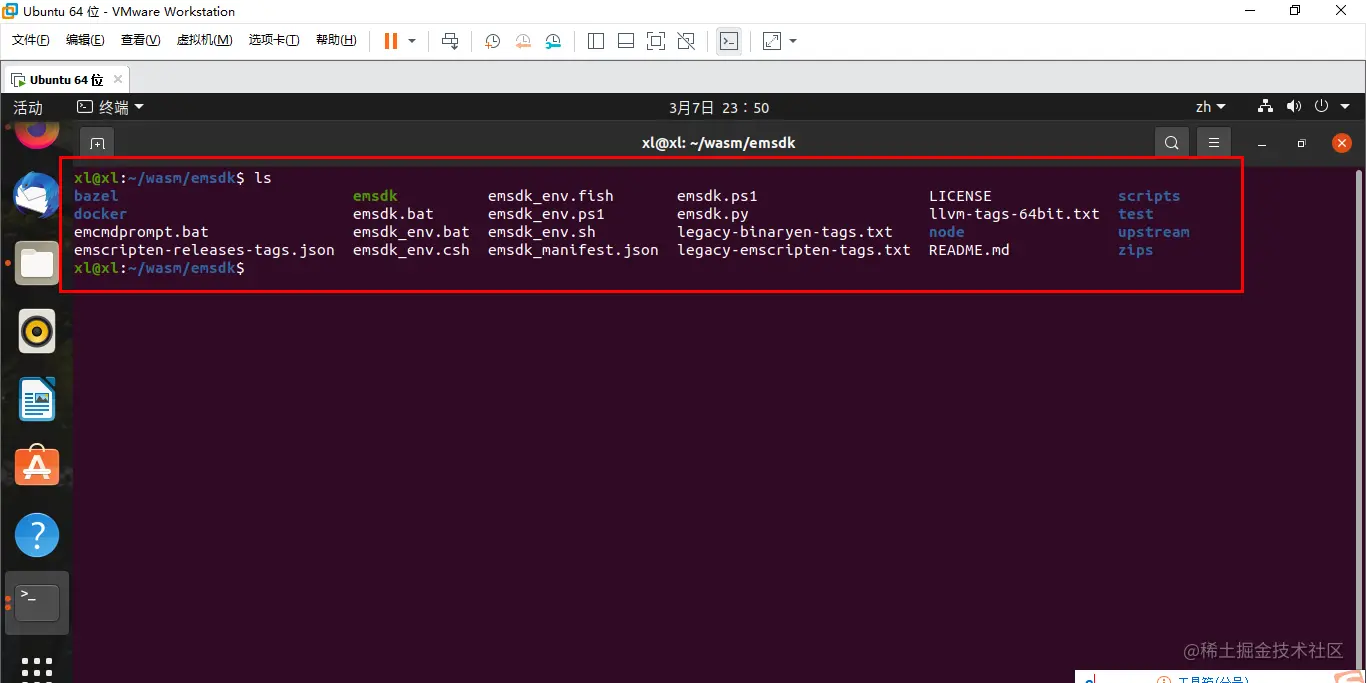Open the 虚拟机(M) menu
Screen dimensions: 1366x683
pyautogui.click(x=204, y=40)
